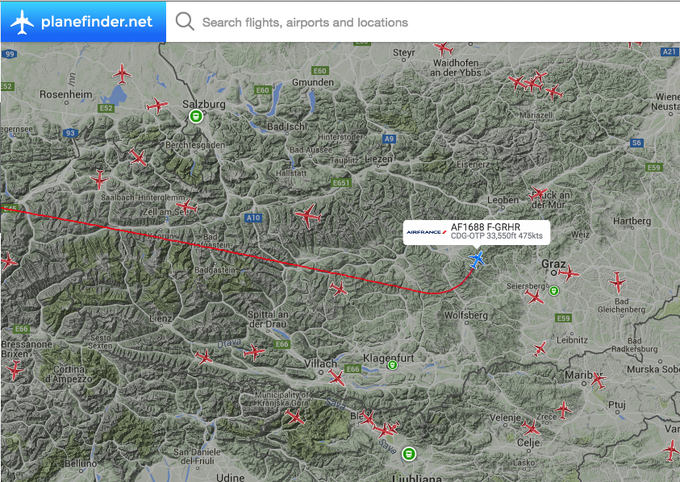Screen dimensions: 680x482
Task: Click the A10 motorway shield
Action: click(x=253, y=218)
